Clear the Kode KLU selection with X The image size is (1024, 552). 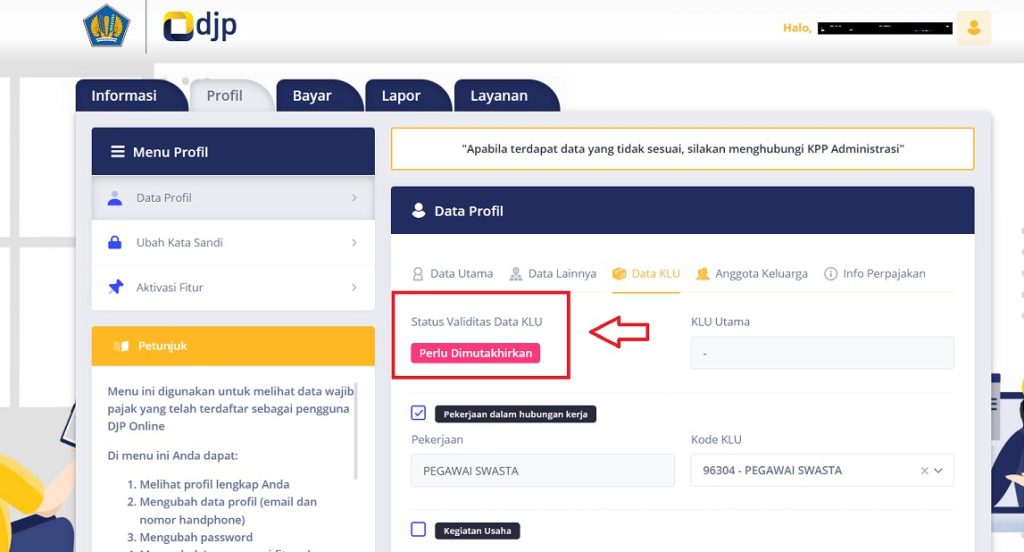click(924, 470)
